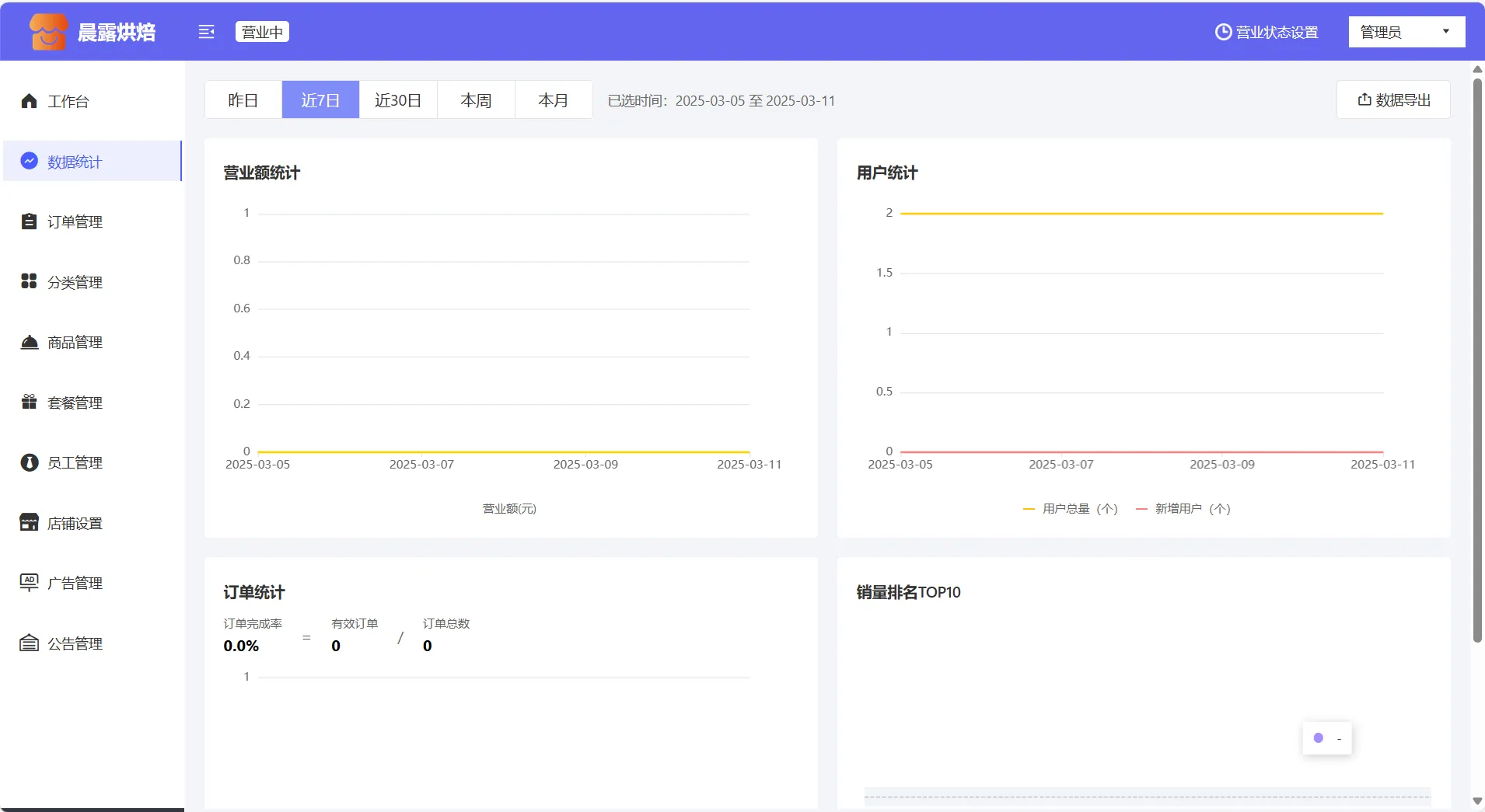Export data with 数据导出 button
Image resolution: width=1485 pixels, height=812 pixels.
coord(1393,100)
